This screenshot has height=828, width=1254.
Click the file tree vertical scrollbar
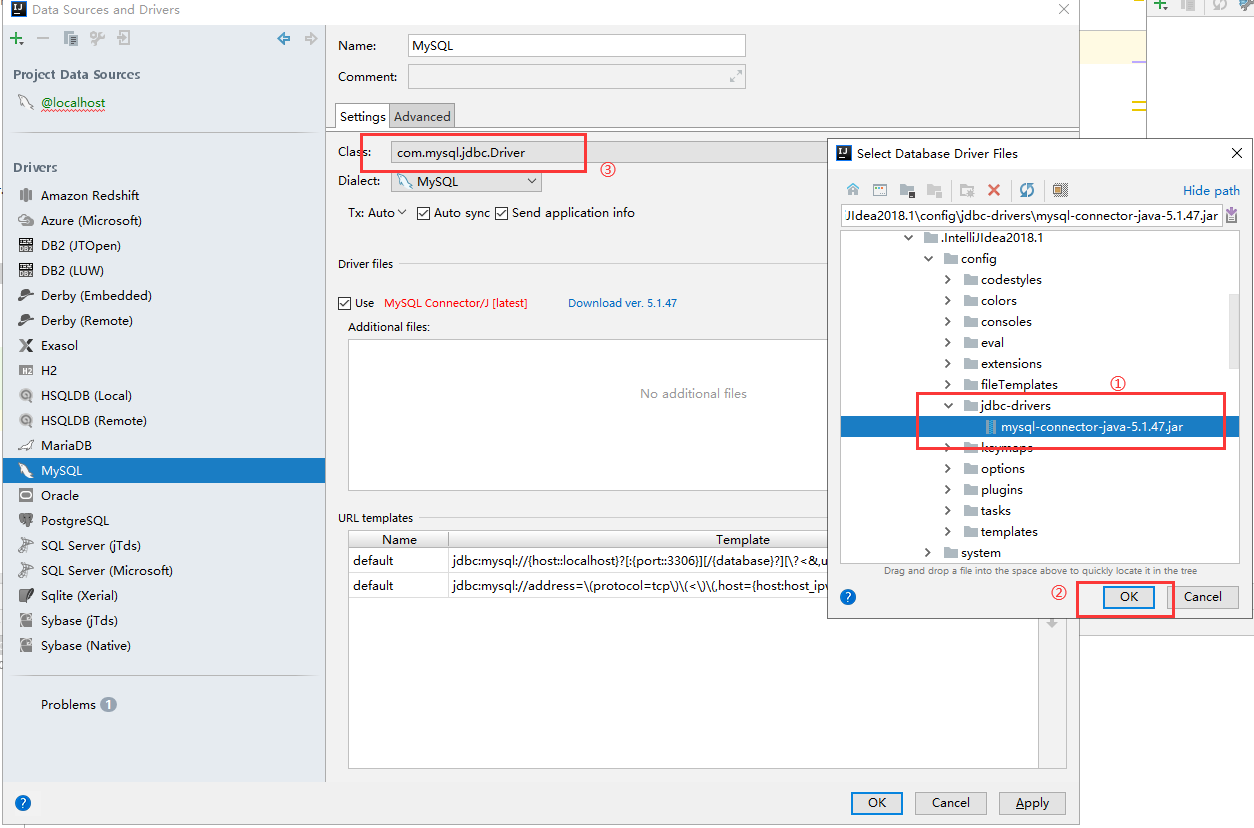point(1233,331)
